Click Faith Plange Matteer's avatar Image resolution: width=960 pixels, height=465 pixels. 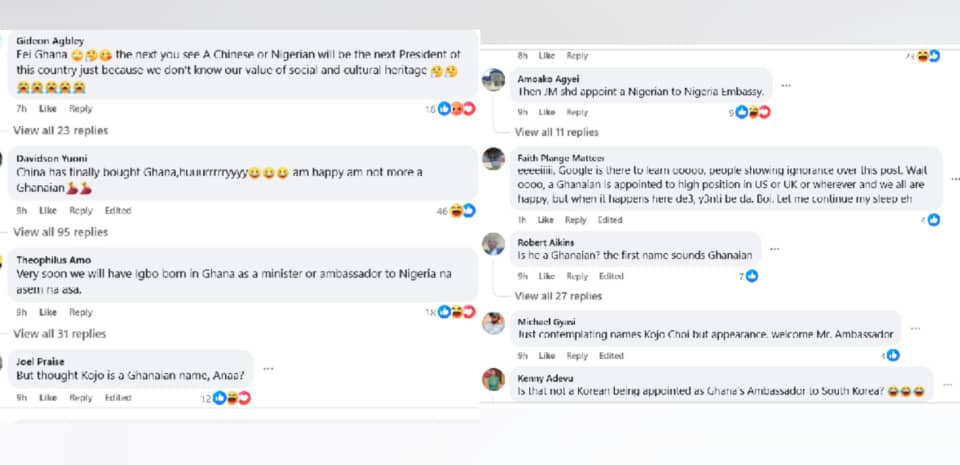[x=493, y=159]
